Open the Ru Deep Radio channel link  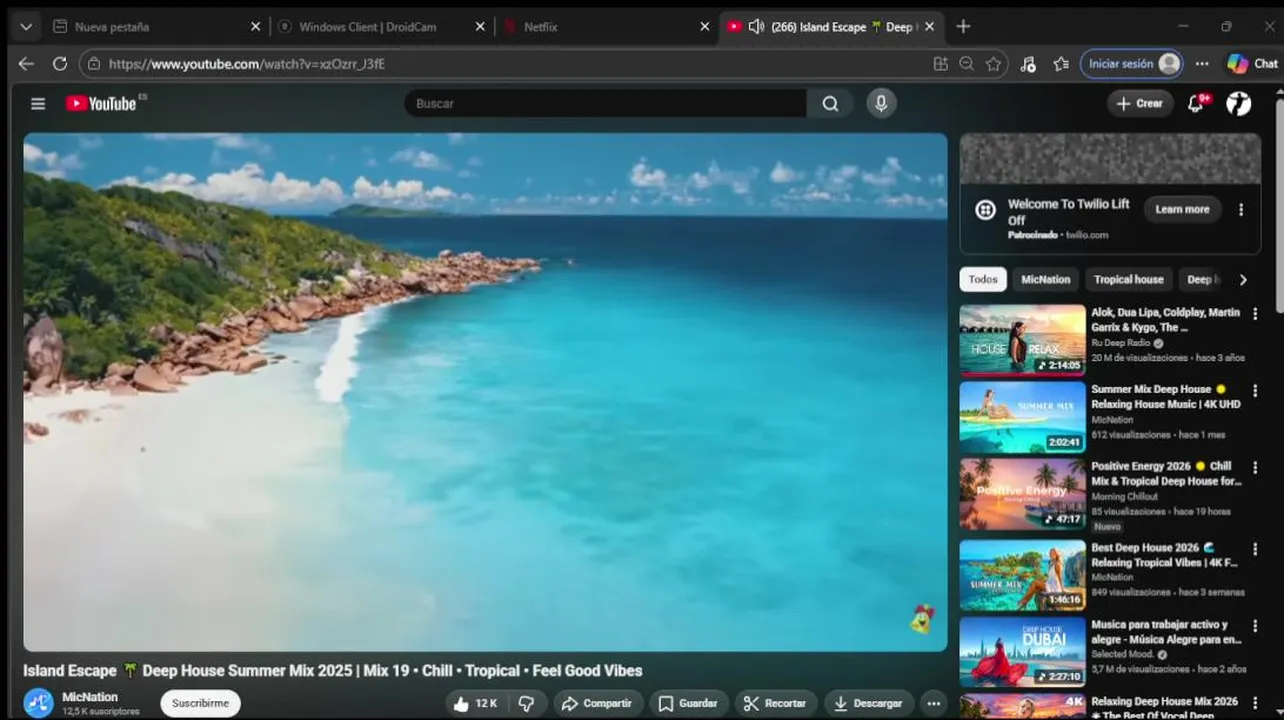tap(1122, 343)
